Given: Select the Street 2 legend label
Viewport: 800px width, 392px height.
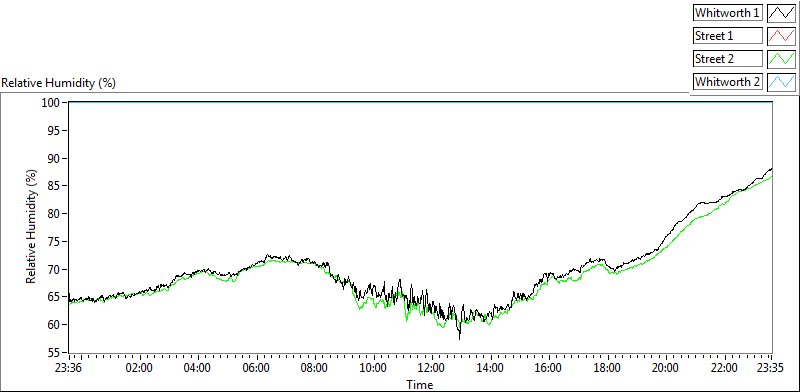Looking at the screenshot, I should [728, 59].
